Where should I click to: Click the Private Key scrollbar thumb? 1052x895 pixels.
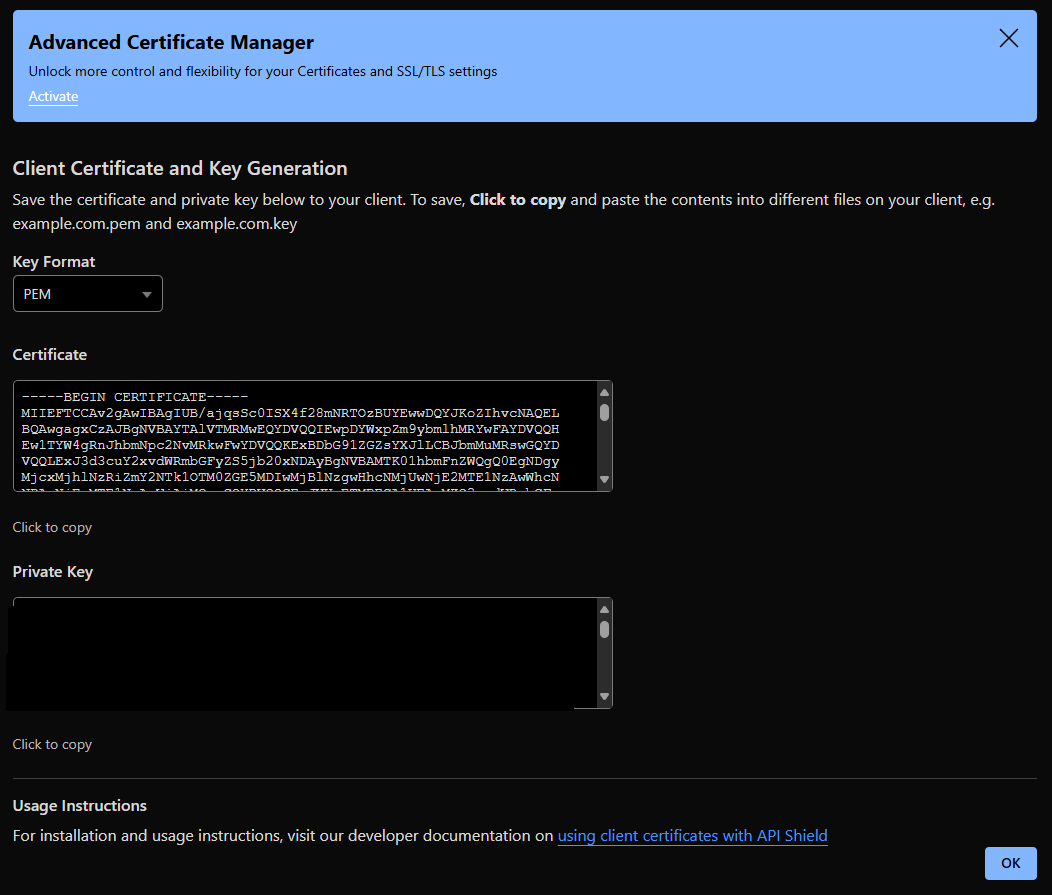(604, 629)
